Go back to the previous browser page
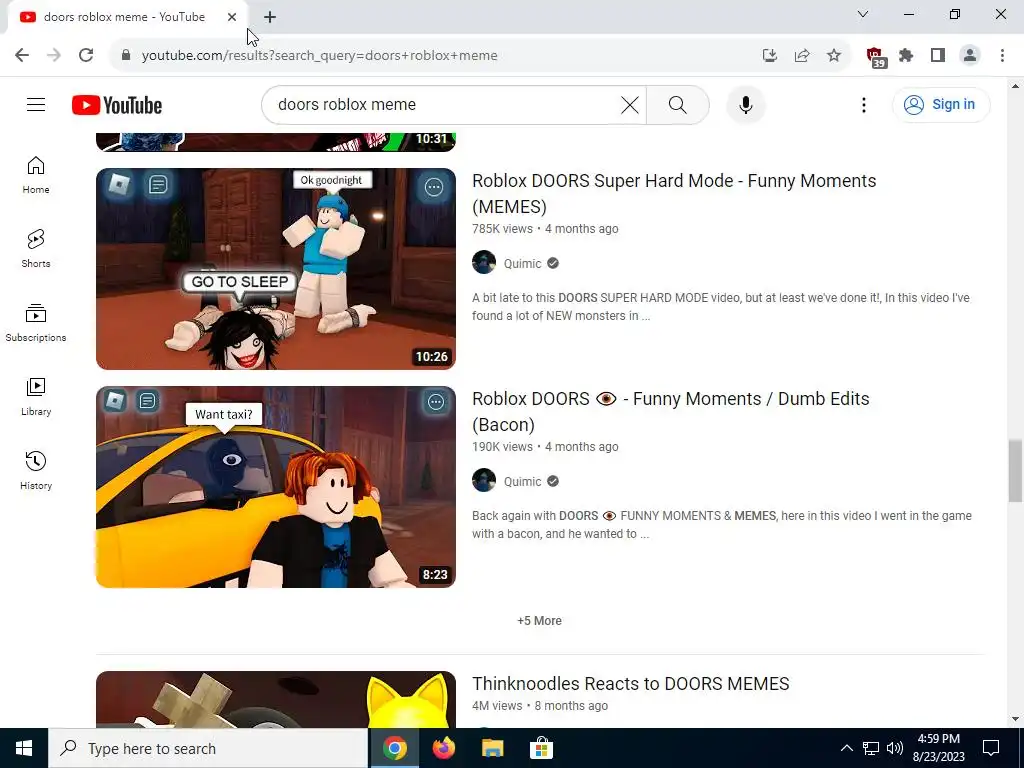Image resolution: width=1024 pixels, height=768 pixels. pos(22,55)
